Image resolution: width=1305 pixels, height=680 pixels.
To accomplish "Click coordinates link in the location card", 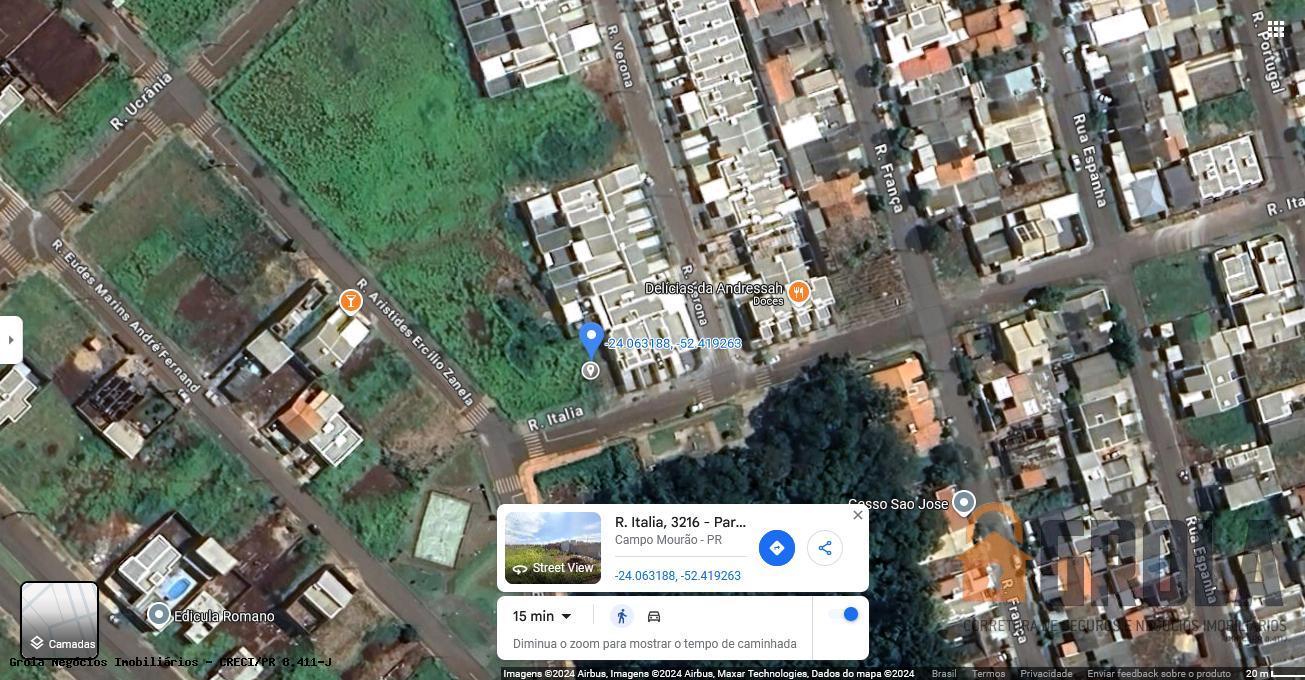I will click(x=678, y=576).
